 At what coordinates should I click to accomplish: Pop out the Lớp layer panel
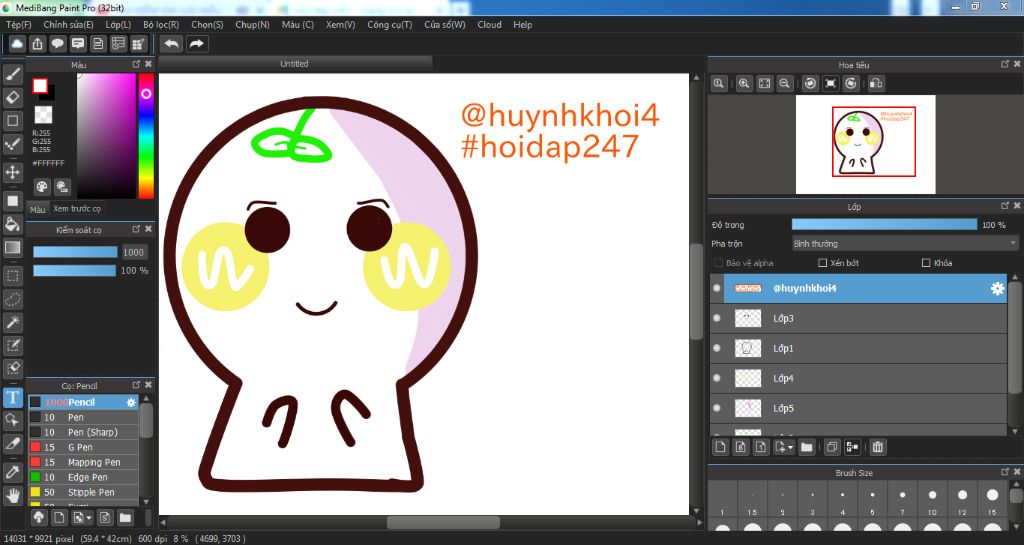coord(1004,206)
